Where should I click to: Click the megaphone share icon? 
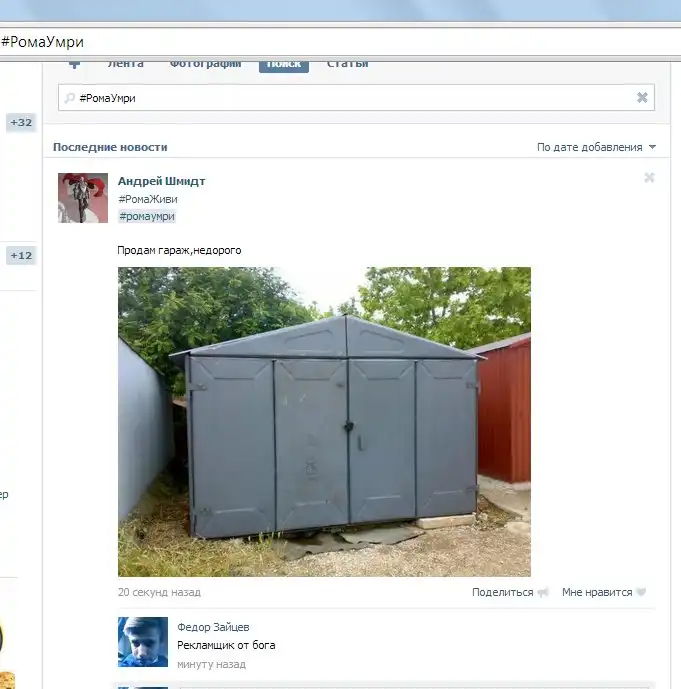[543, 593]
